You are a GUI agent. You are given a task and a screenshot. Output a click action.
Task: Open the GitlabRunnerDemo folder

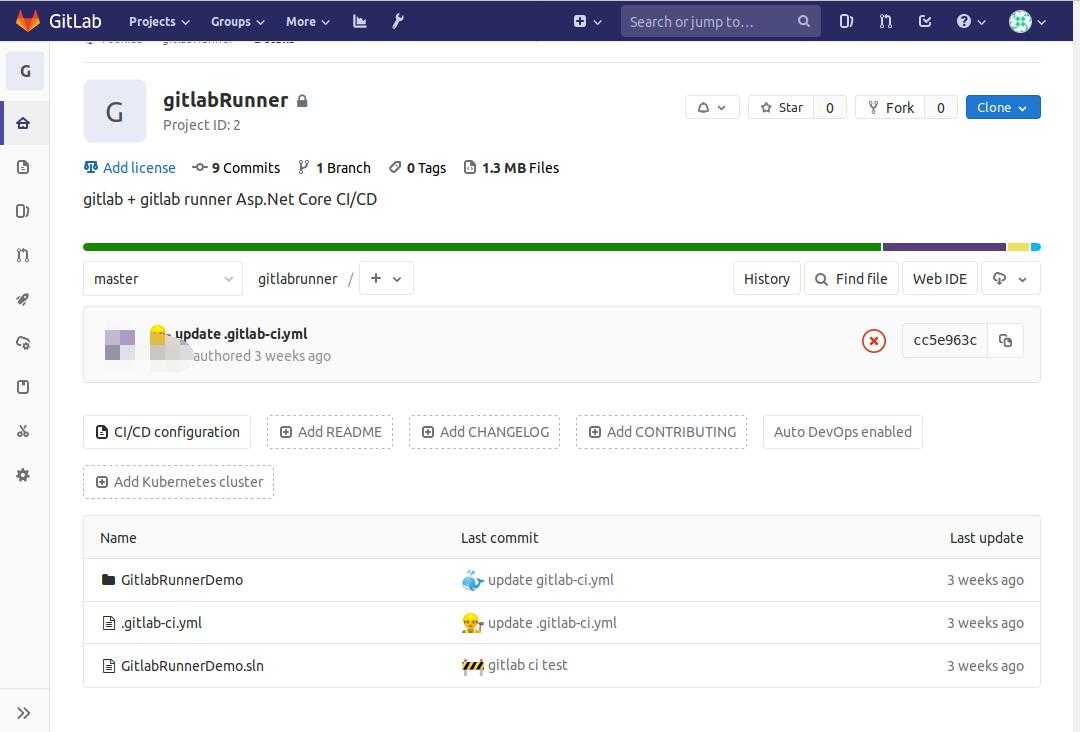[182, 580]
